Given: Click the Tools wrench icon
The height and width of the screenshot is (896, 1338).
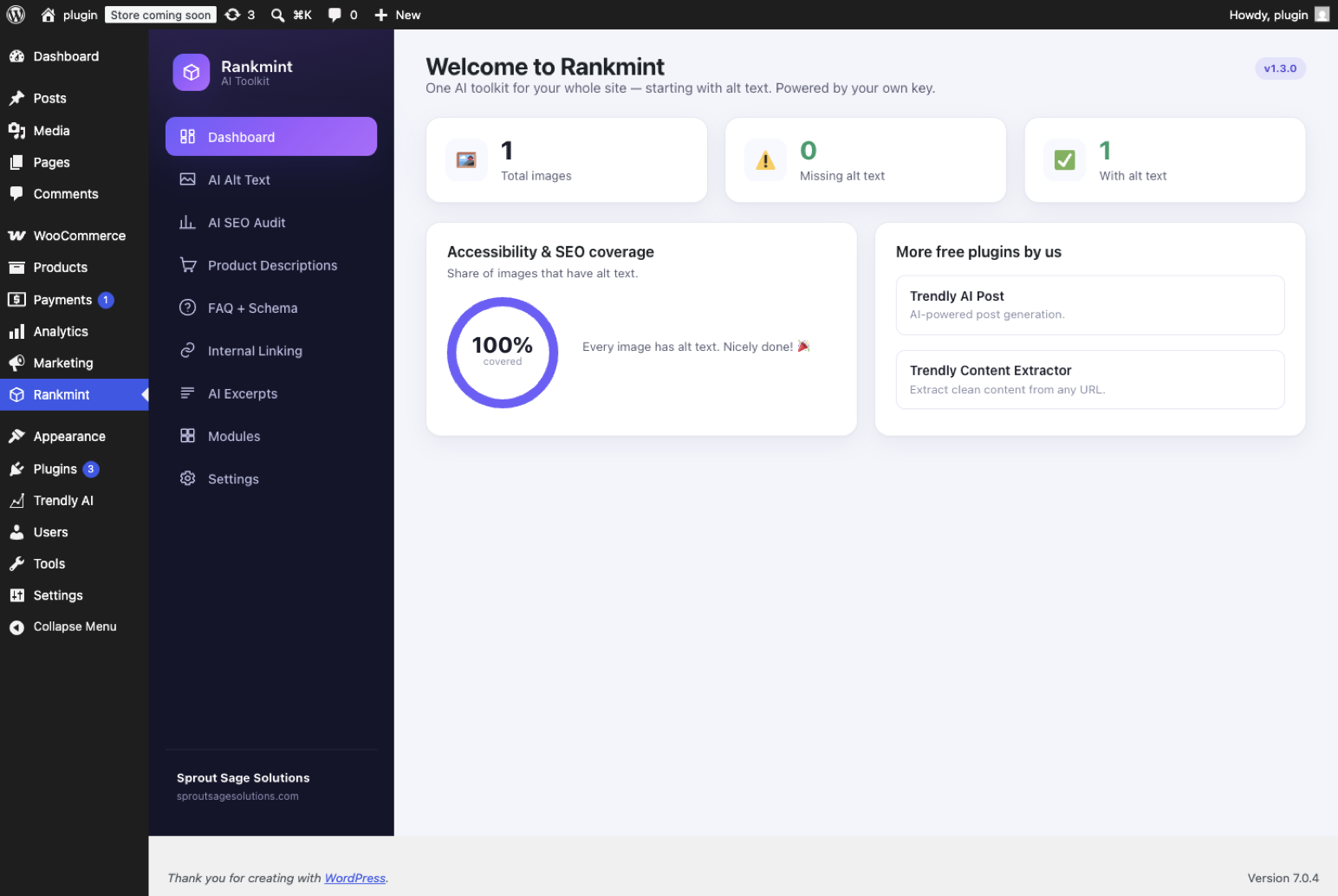Looking at the screenshot, I should [x=16, y=564].
